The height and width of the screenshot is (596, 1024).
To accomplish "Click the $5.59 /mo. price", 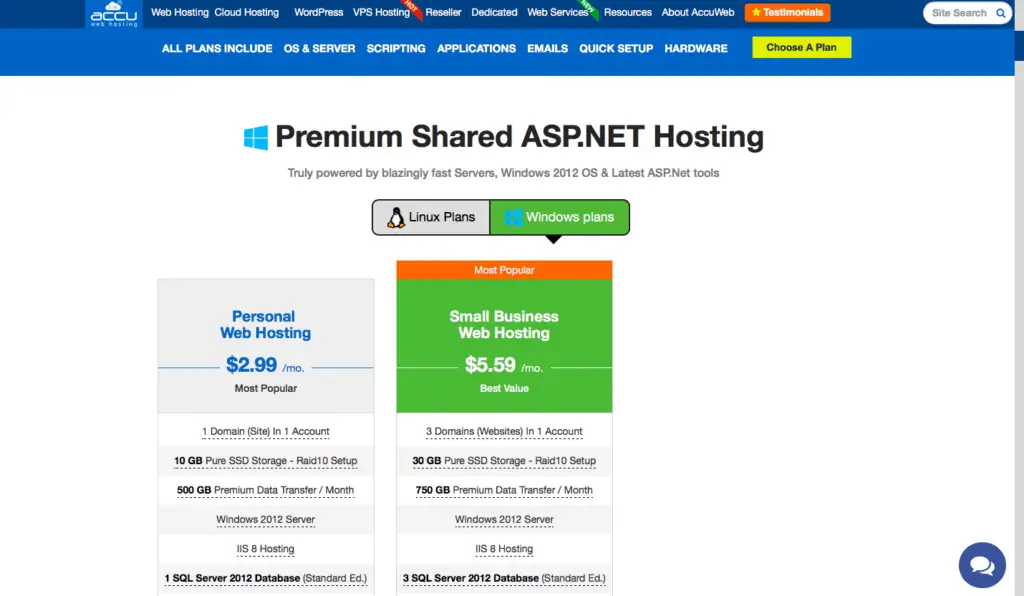I will click(x=504, y=365).
